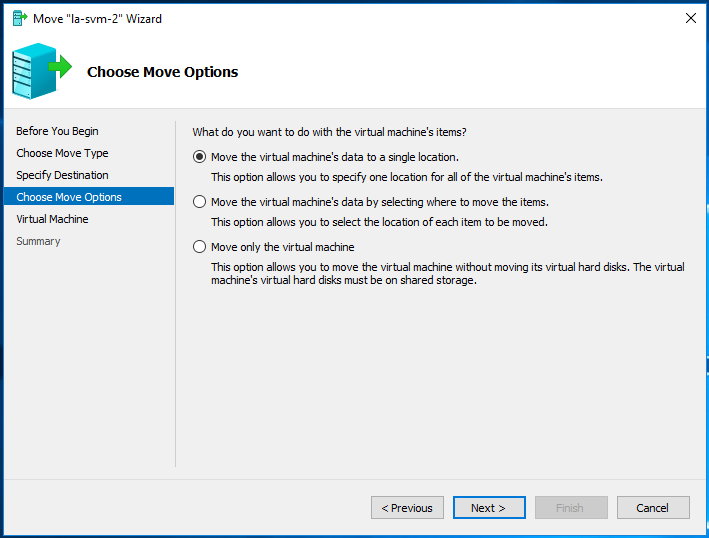Viewport: 709px width, 538px height.
Task: Click the greyed Summary step
Action: [x=38, y=241]
